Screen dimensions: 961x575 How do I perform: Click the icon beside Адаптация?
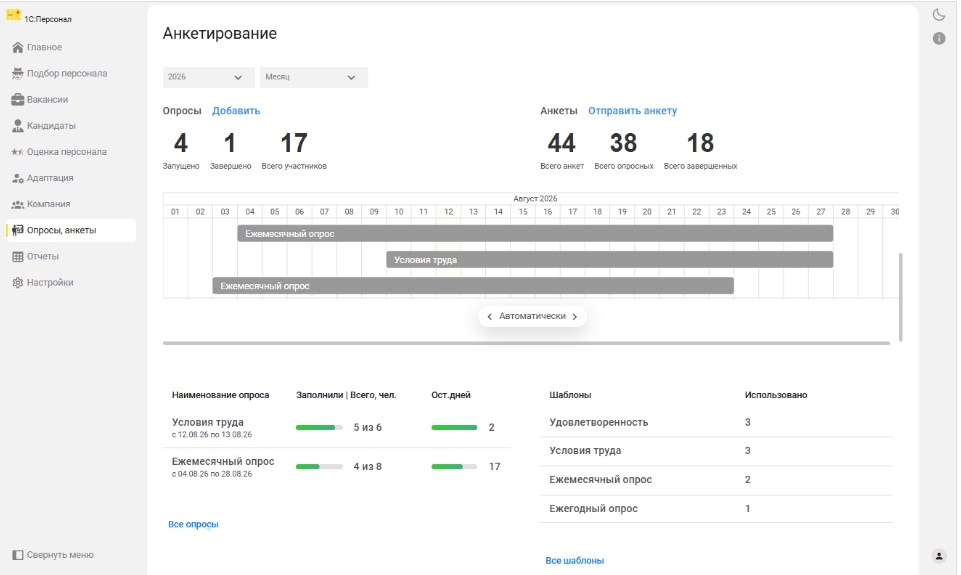click(x=18, y=178)
